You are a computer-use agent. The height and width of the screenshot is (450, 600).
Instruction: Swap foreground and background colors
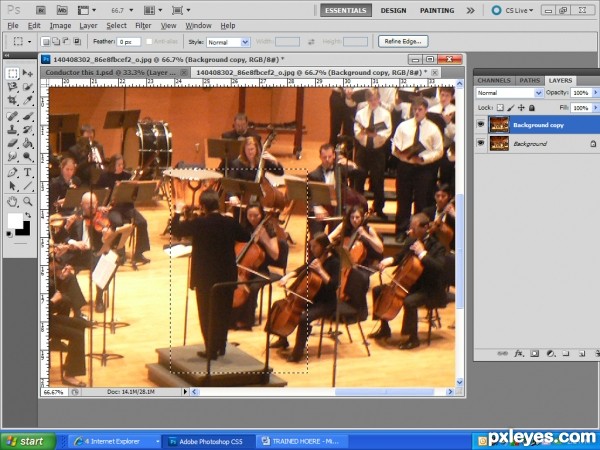coord(28,215)
